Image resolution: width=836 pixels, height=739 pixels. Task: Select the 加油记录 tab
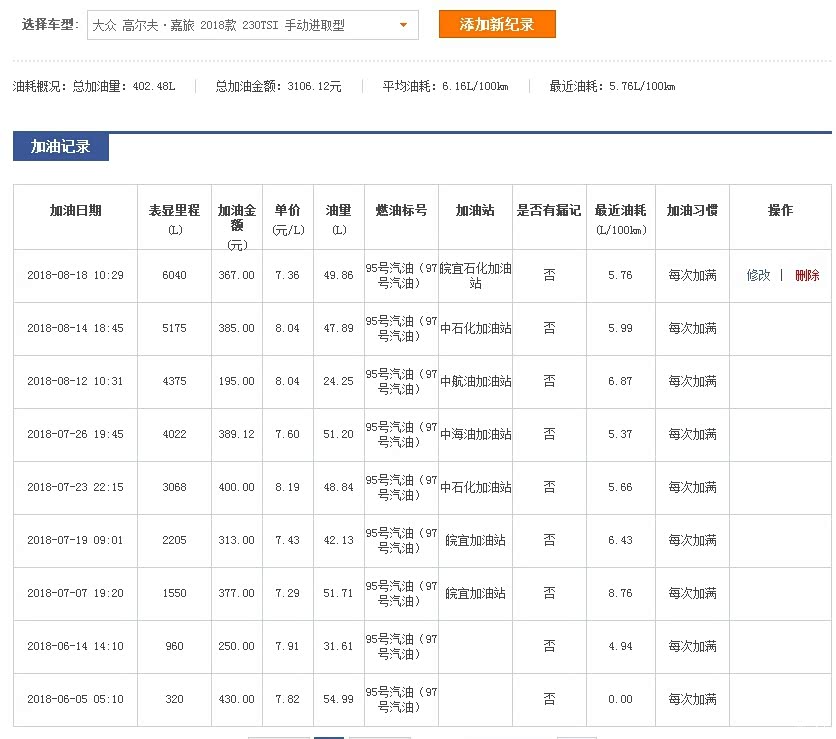(x=61, y=147)
